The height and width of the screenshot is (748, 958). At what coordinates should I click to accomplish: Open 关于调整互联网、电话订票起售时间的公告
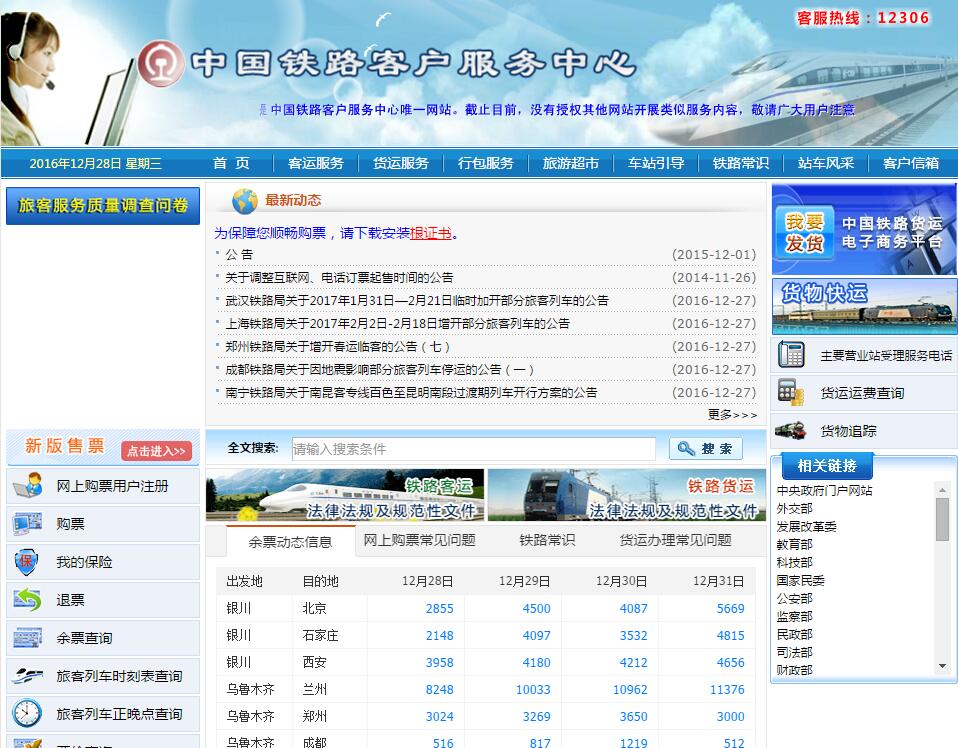coord(339,277)
